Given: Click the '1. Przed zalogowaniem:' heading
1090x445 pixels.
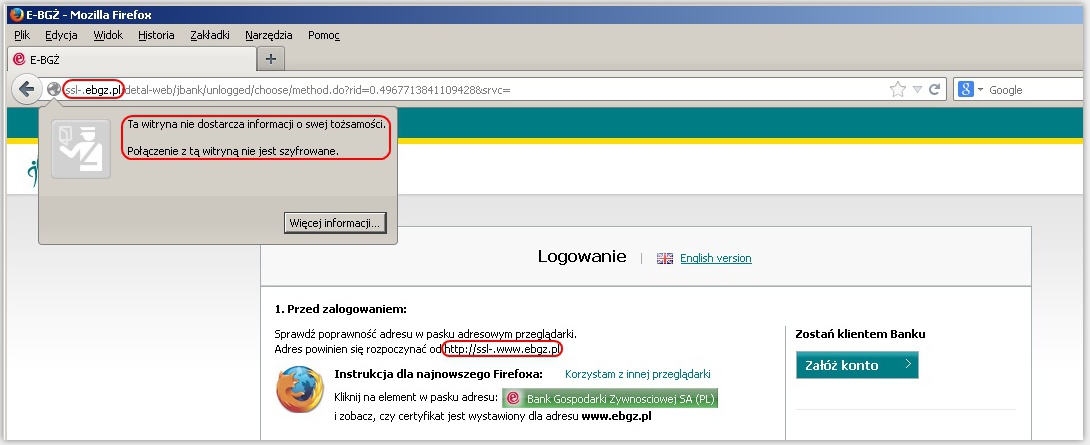Looking at the screenshot, I should [341, 309].
